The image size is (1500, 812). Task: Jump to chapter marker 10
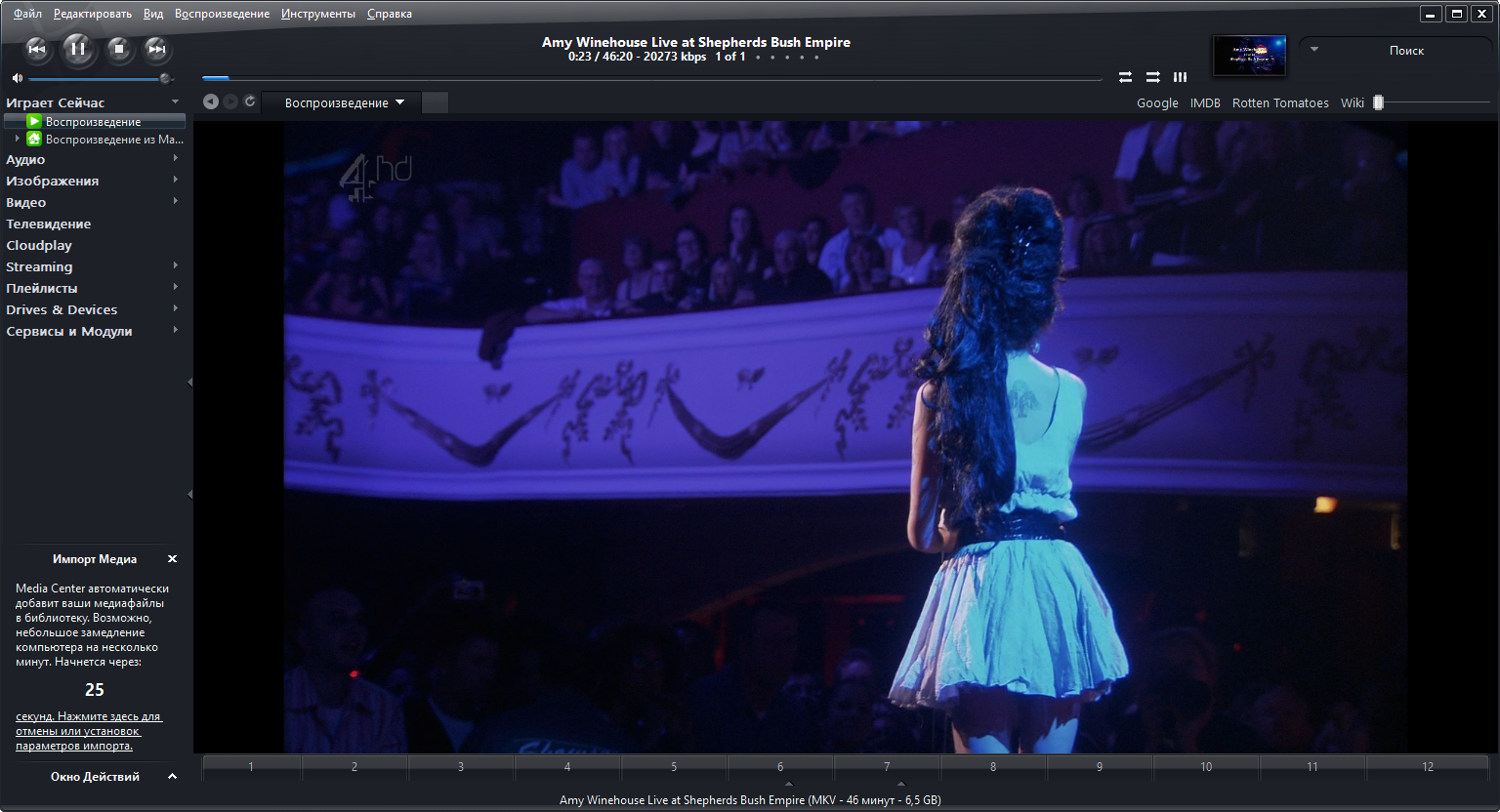(x=1206, y=767)
